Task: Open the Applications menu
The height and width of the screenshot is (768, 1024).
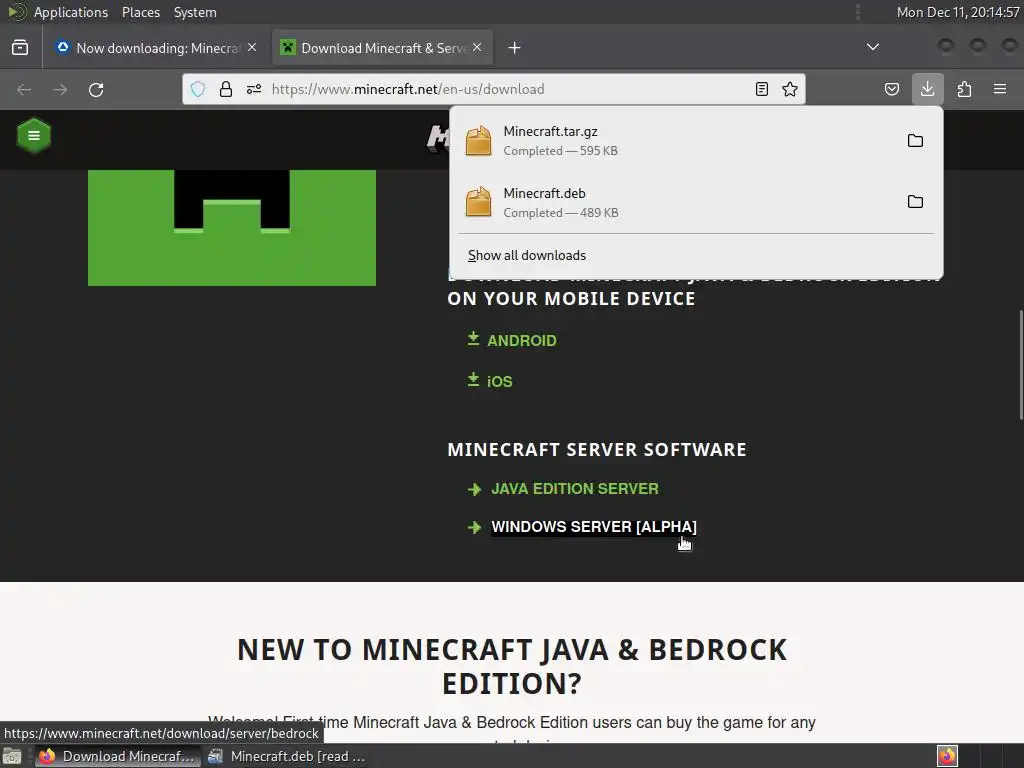Action: pyautogui.click(x=71, y=12)
